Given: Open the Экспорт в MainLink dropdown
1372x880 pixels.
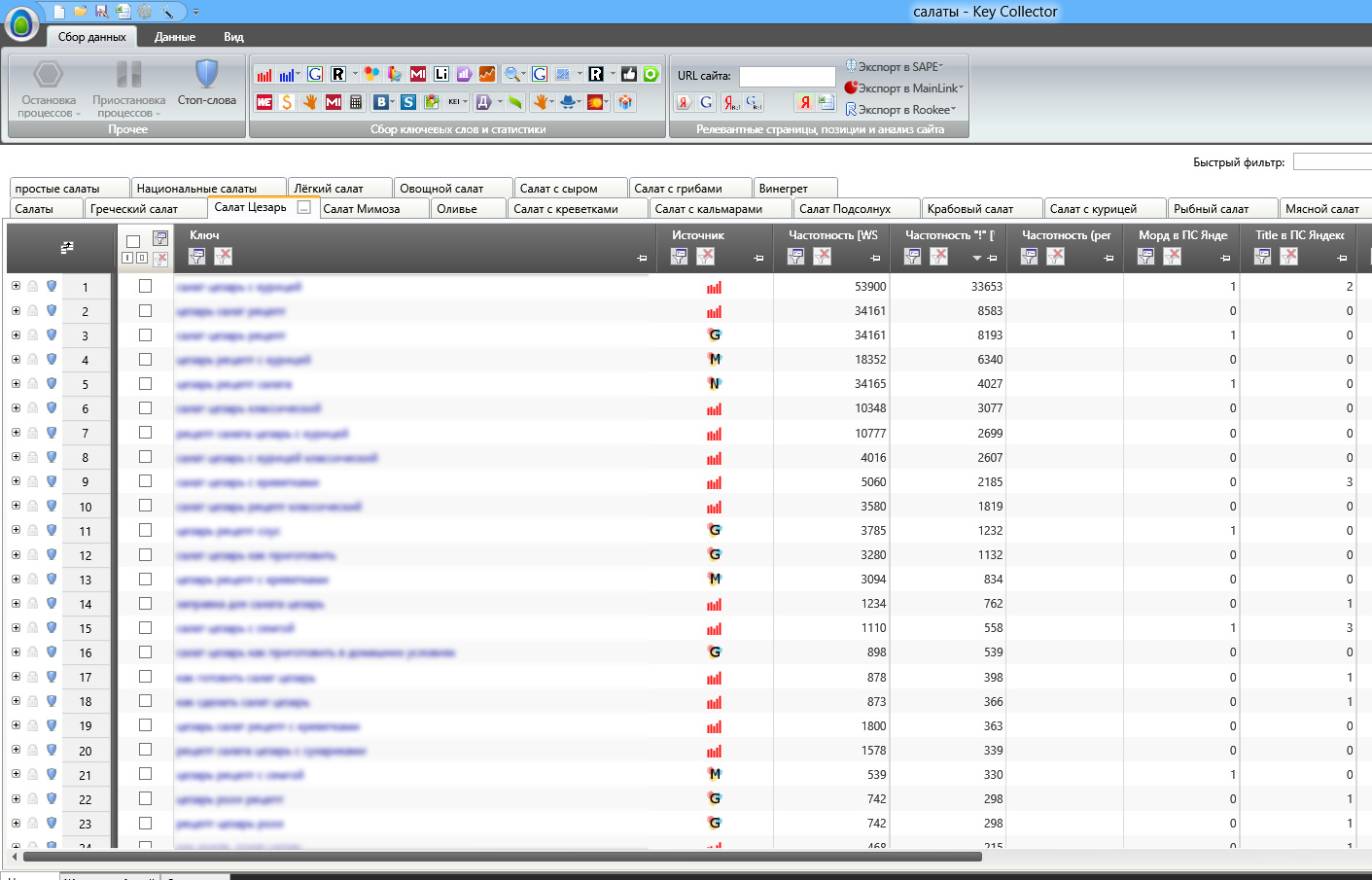Looking at the screenshot, I should click(x=904, y=88).
